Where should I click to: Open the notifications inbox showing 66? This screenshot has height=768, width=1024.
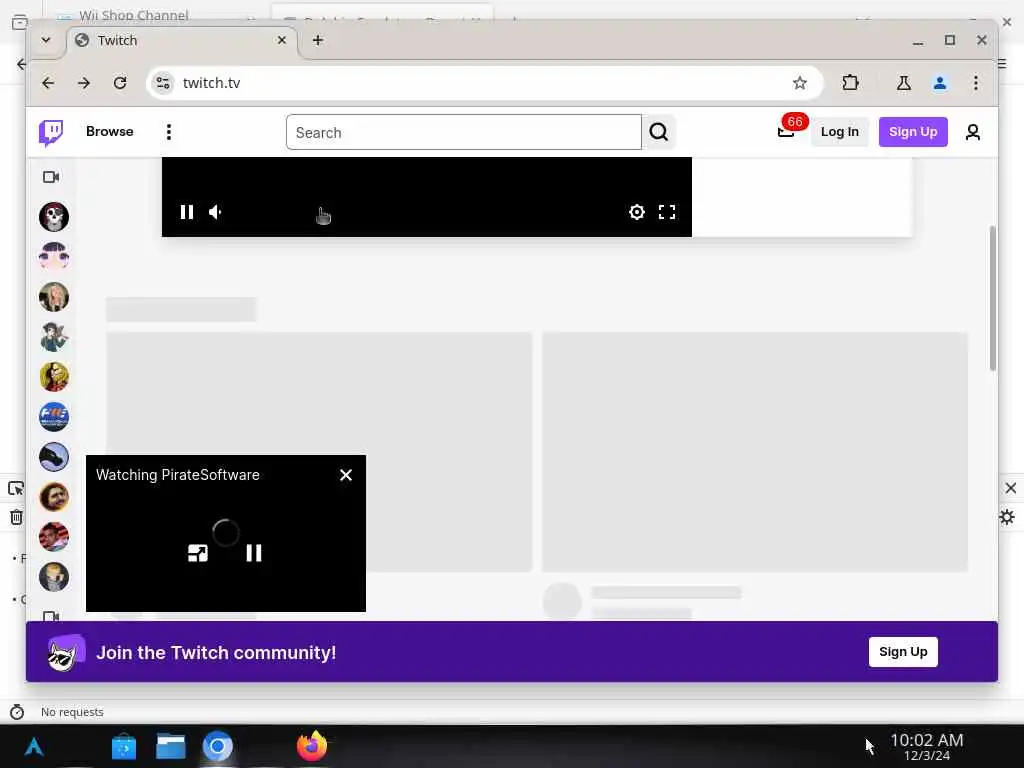click(786, 132)
